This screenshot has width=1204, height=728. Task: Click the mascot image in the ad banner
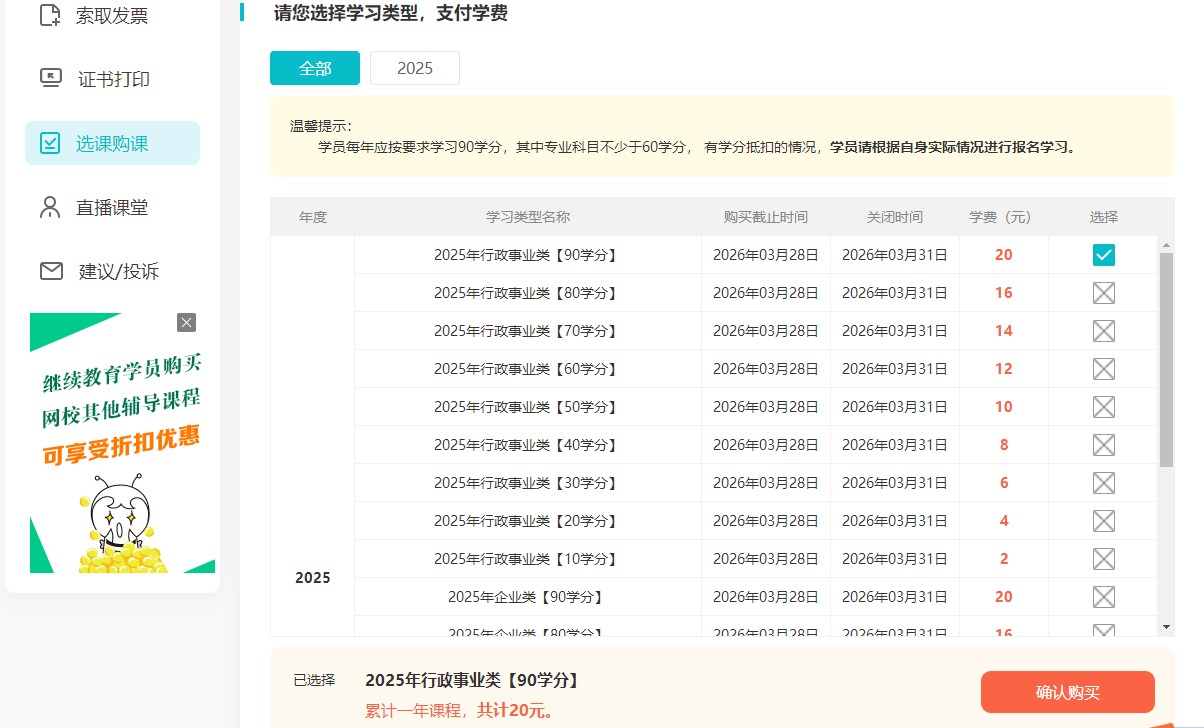pyautogui.click(x=118, y=510)
